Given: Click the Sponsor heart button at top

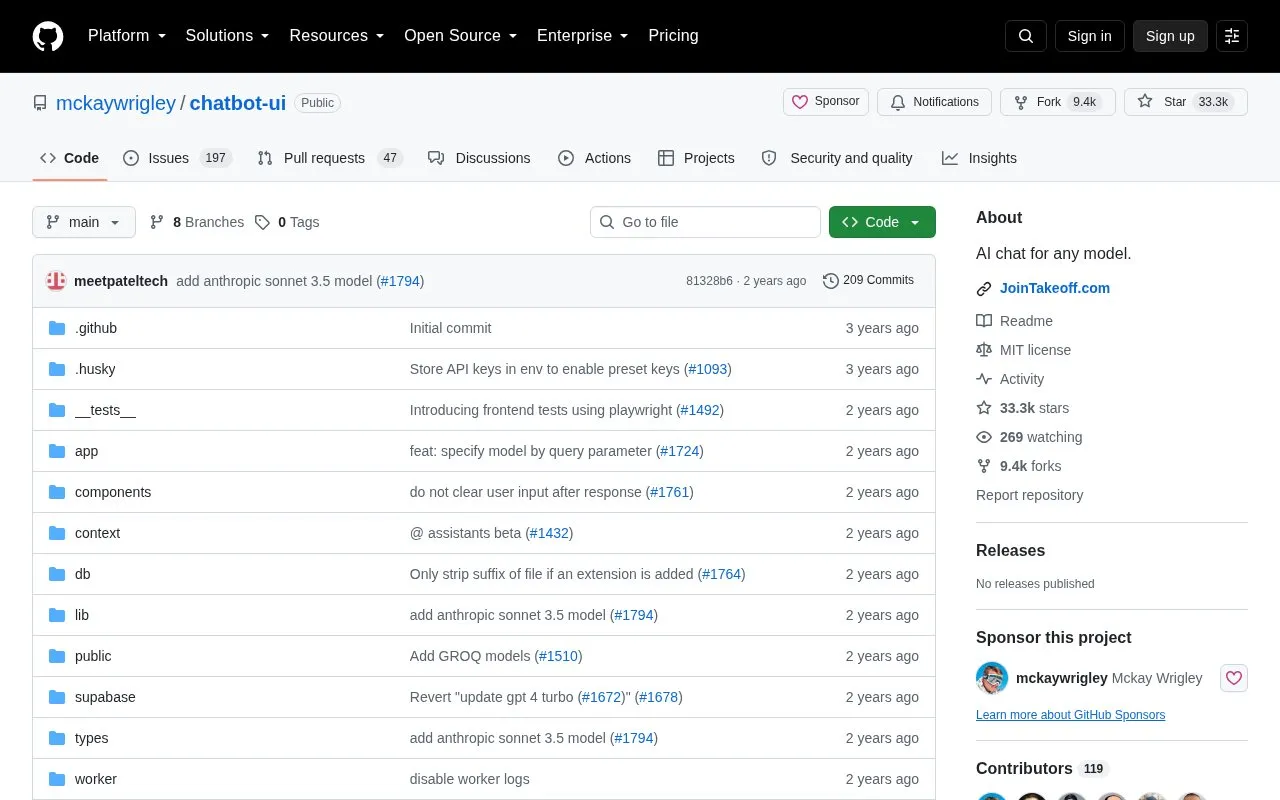Looking at the screenshot, I should 826,102.
